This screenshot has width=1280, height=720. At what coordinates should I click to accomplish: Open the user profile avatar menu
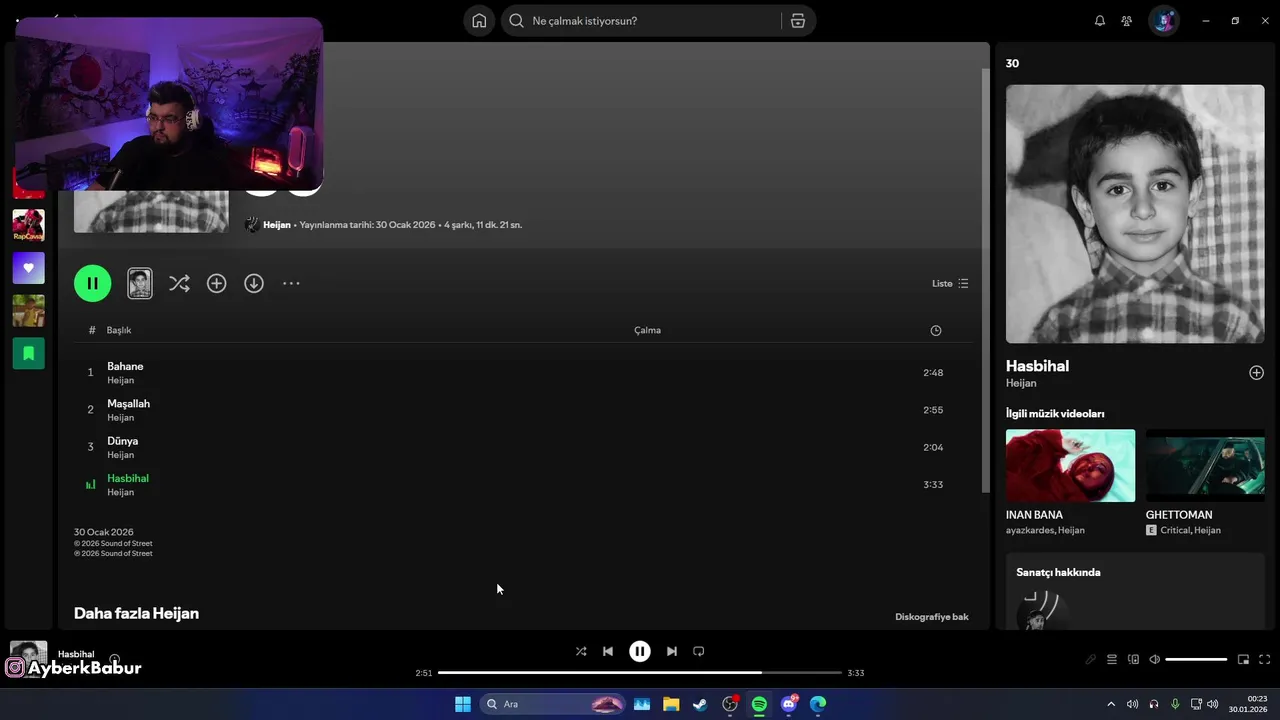pos(1164,21)
